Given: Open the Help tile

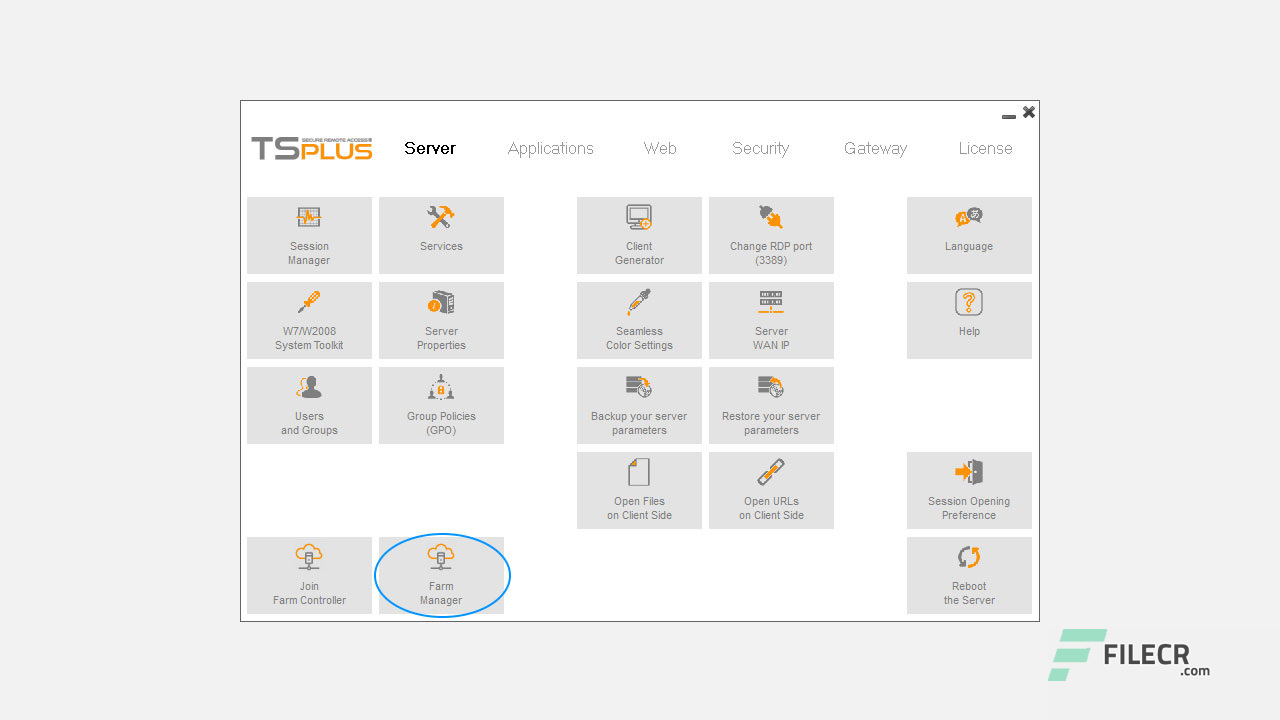Looking at the screenshot, I should click(x=969, y=320).
